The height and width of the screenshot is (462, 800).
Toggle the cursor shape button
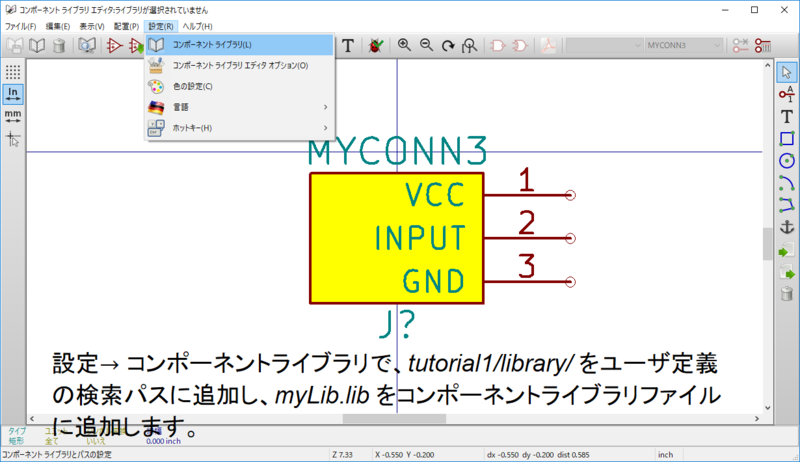pyautogui.click(x=13, y=139)
